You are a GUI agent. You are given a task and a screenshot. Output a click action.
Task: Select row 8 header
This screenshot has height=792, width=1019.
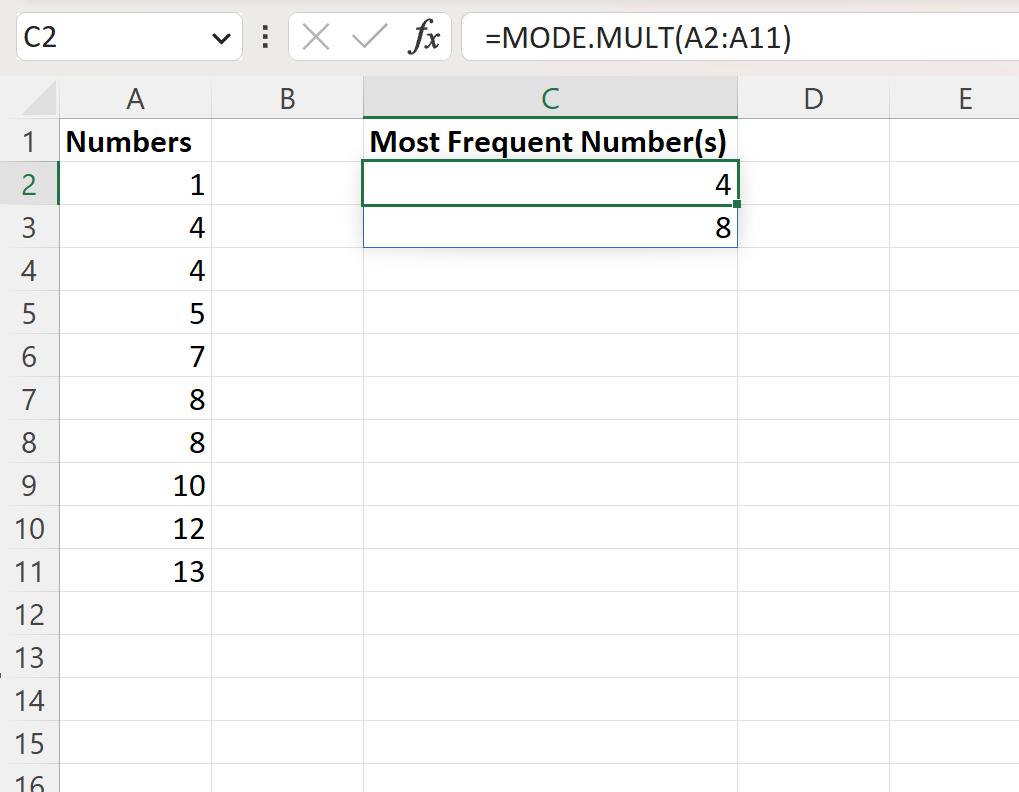point(29,442)
